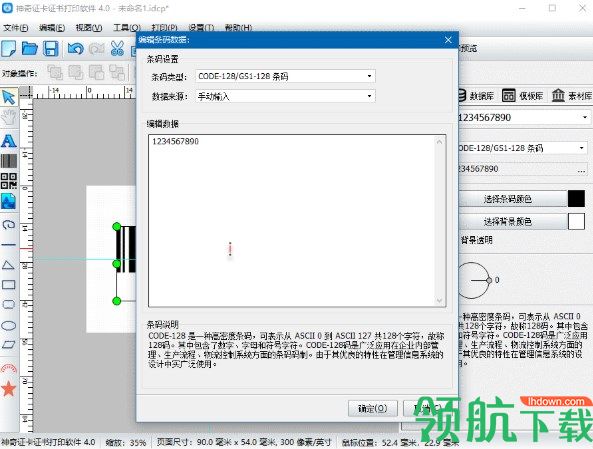Screen dimensions: 593x449
Task: Click the white background color swatch
Action: [x=576, y=221]
